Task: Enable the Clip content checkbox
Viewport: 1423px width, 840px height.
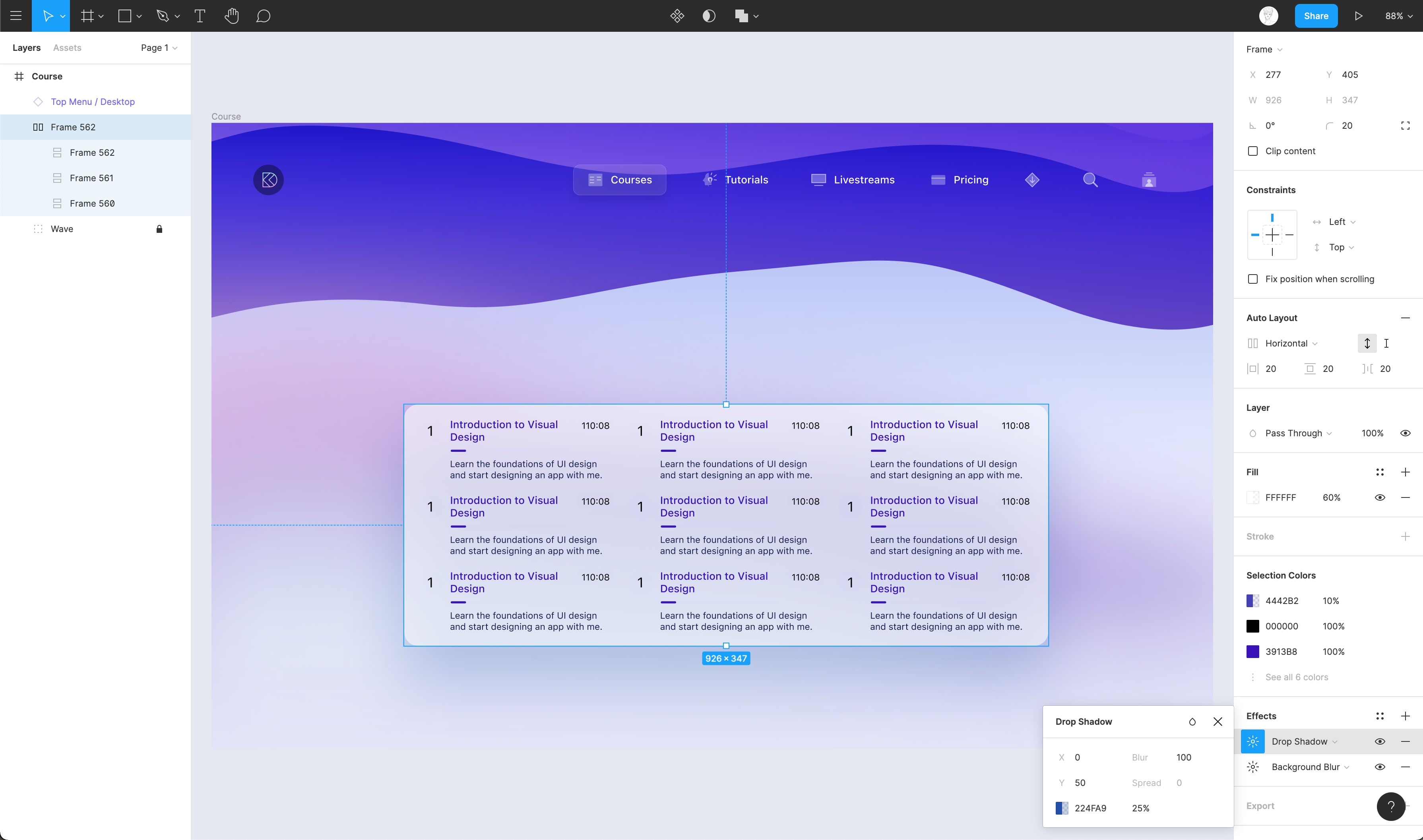Action: [x=1253, y=151]
